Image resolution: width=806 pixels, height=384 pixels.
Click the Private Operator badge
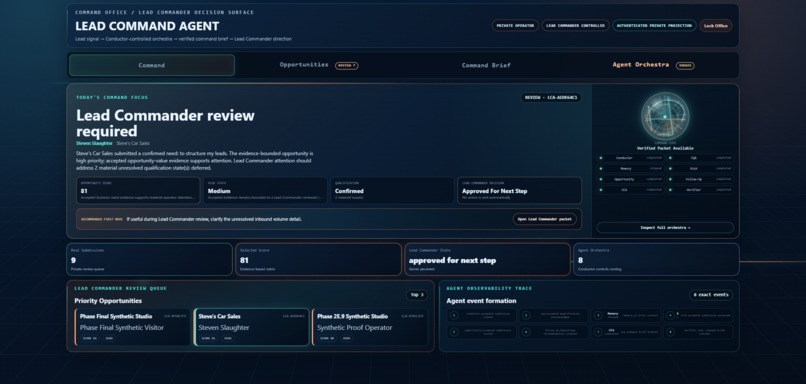[x=515, y=26]
